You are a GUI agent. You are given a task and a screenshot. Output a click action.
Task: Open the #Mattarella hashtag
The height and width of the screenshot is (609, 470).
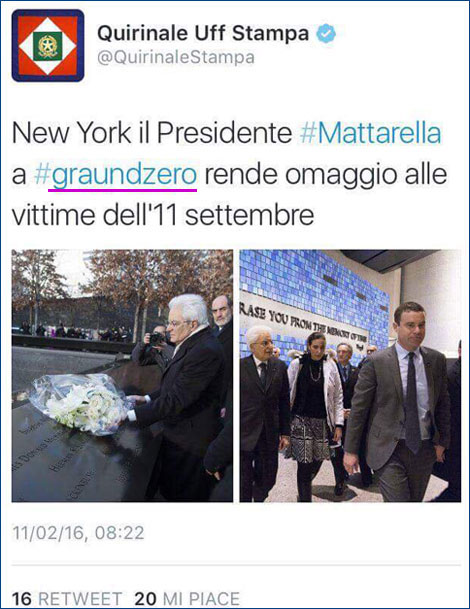click(x=371, y=133)
